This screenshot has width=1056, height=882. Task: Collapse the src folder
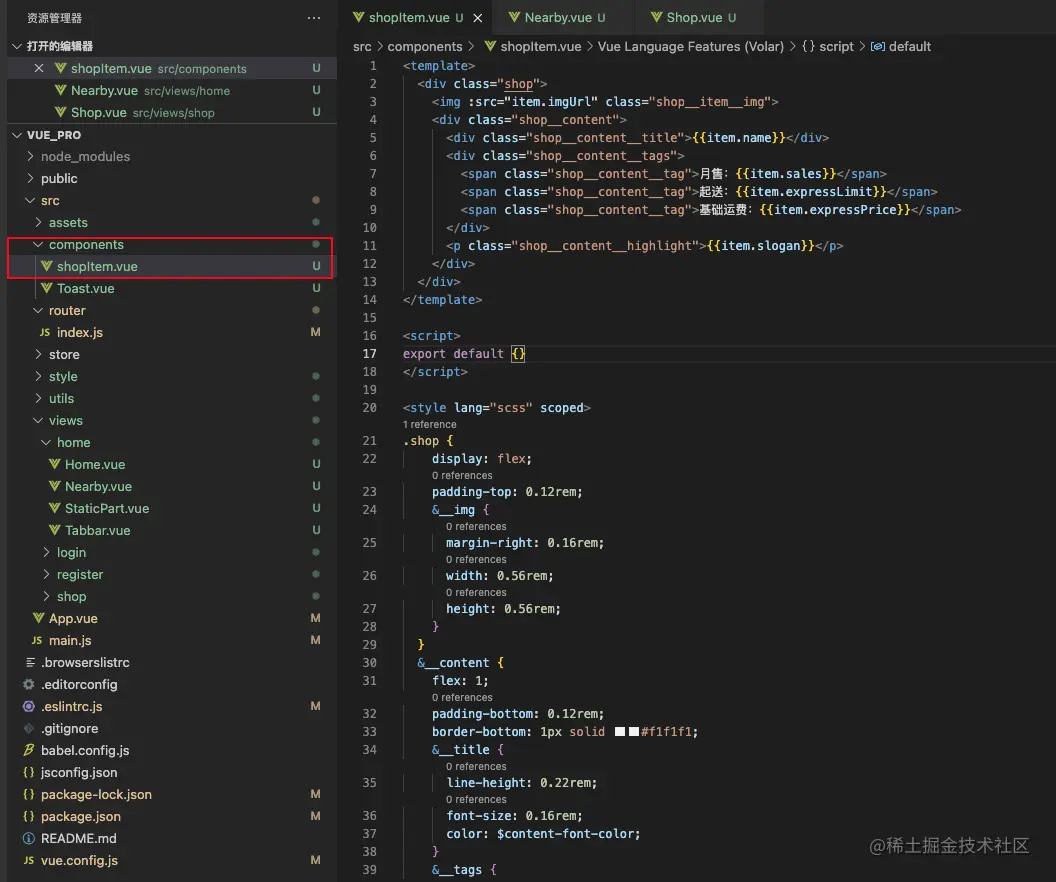tap(30, 201)
